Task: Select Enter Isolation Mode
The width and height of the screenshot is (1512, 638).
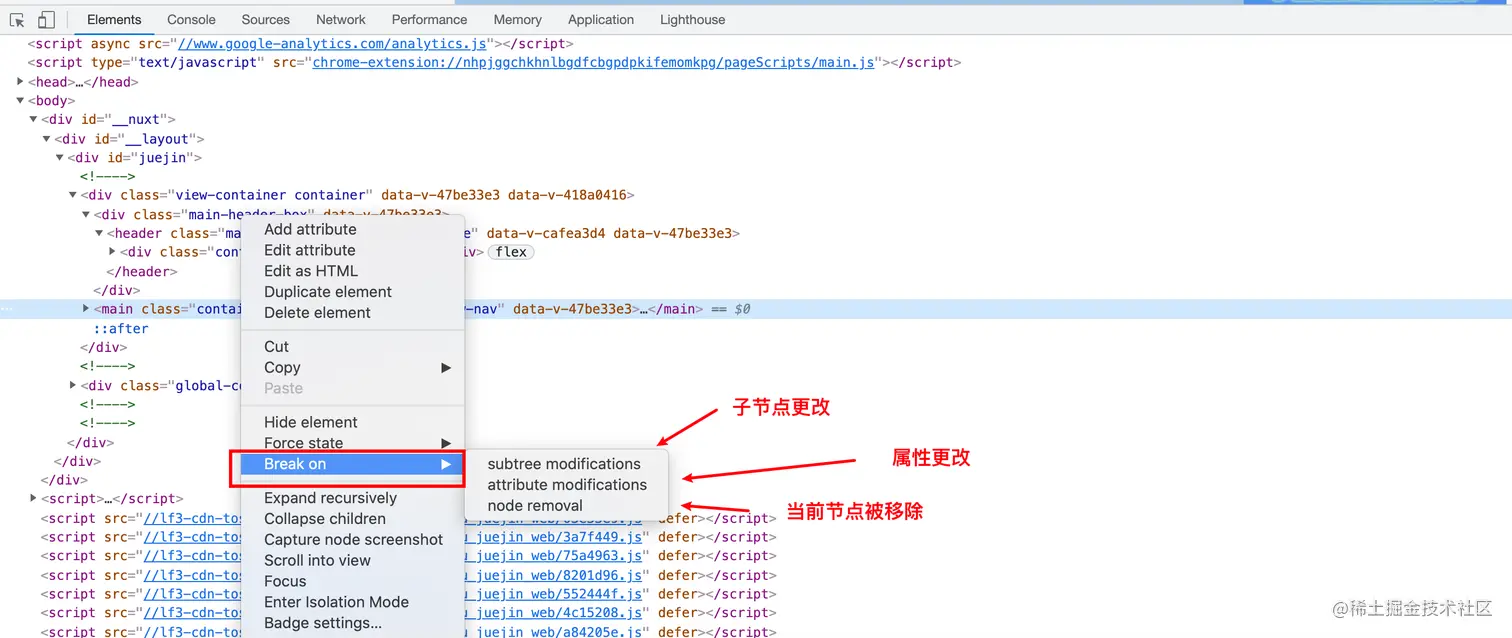Action: (x=336, y=602)
